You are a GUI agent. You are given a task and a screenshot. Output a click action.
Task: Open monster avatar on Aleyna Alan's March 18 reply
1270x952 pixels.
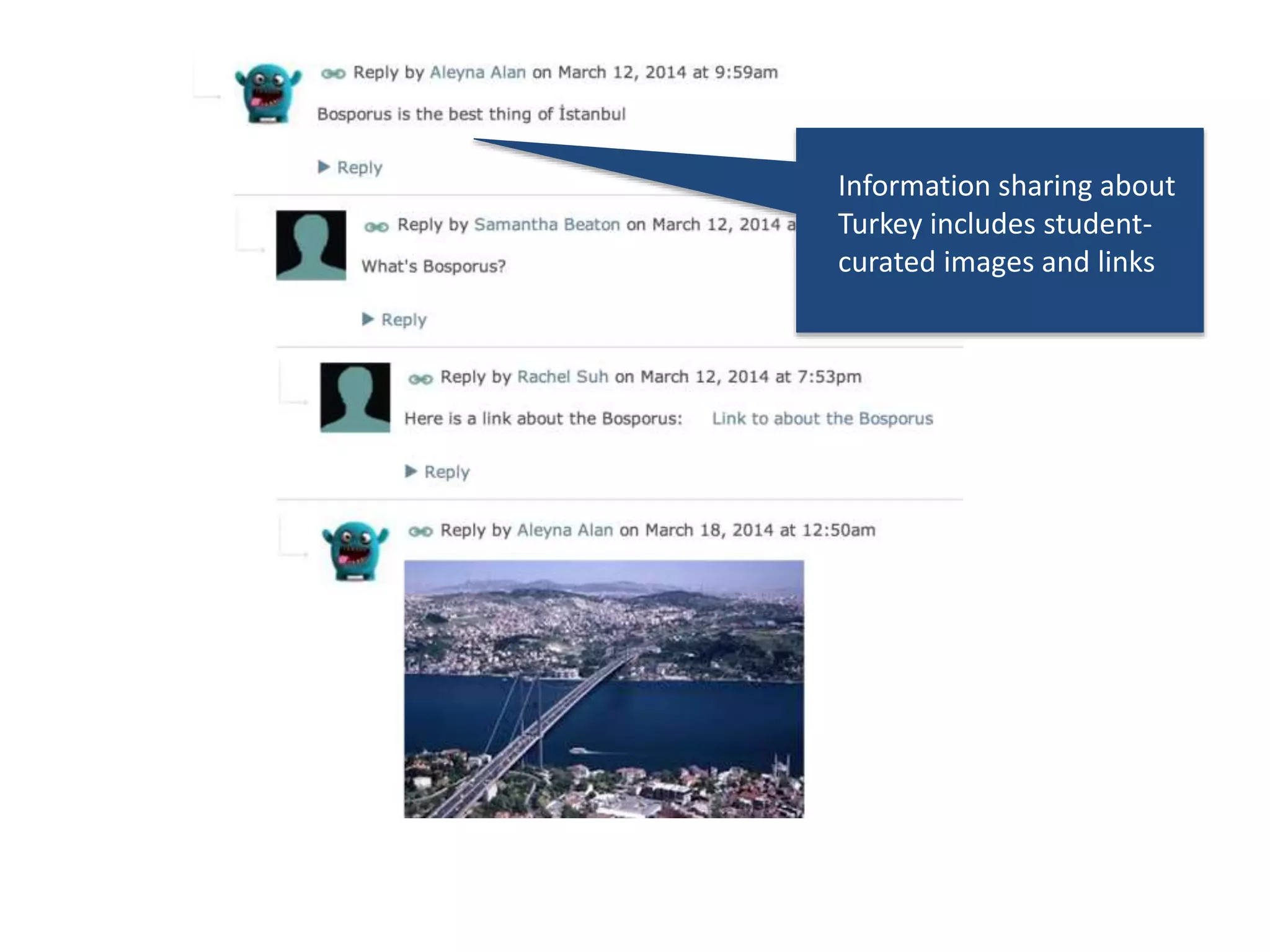click(x=355, y=550)
